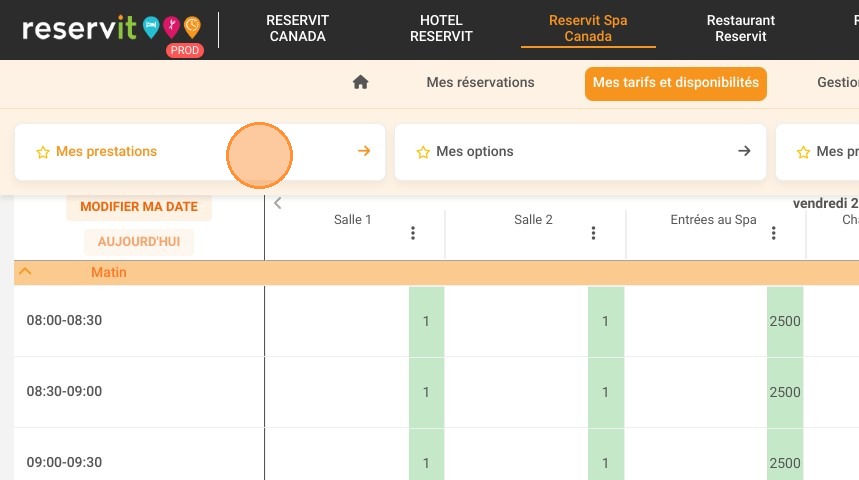
Task: Select Salle 1 availability at 08:30-09:00
Action: [426, 392]
